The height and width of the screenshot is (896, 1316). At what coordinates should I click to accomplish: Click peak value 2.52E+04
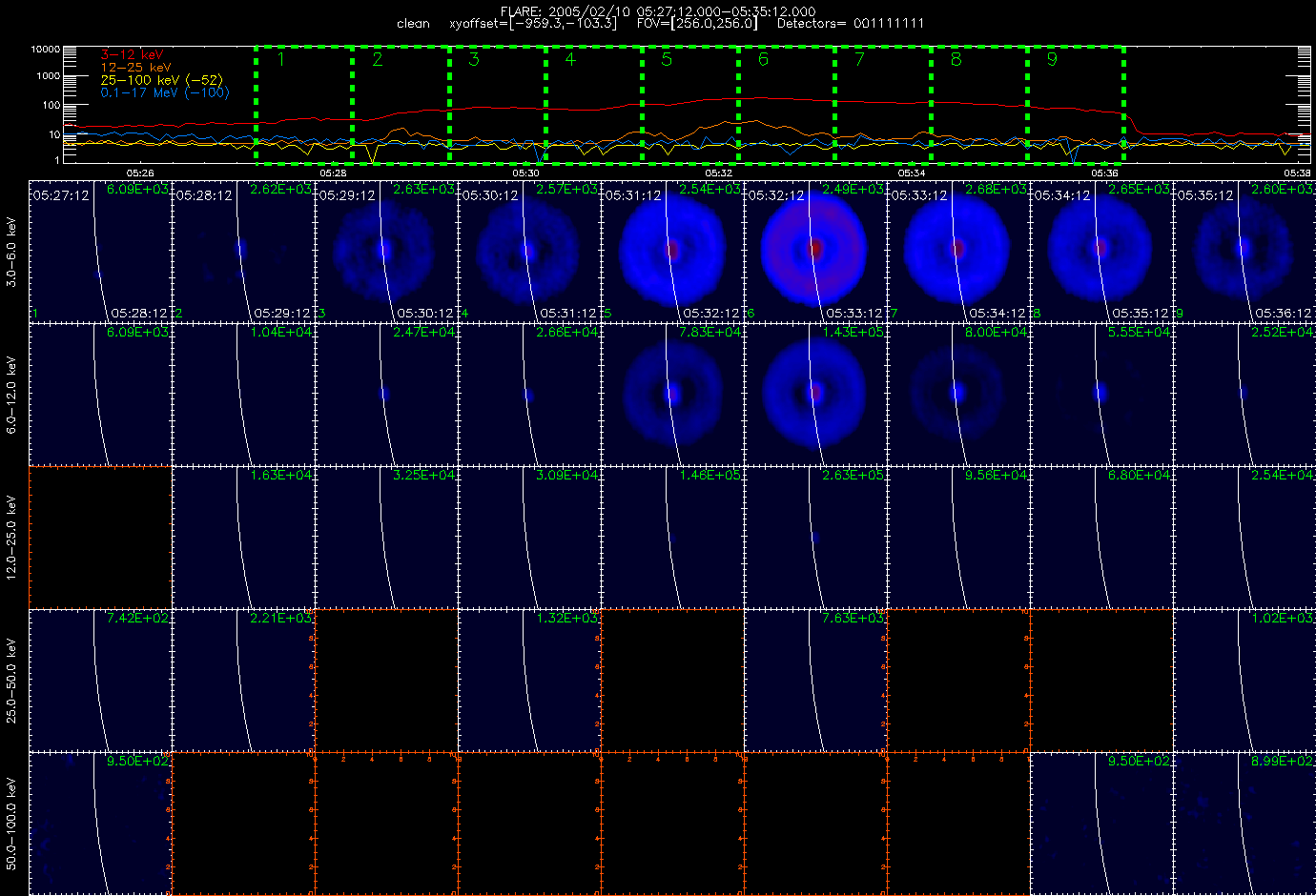[1282, 333]
